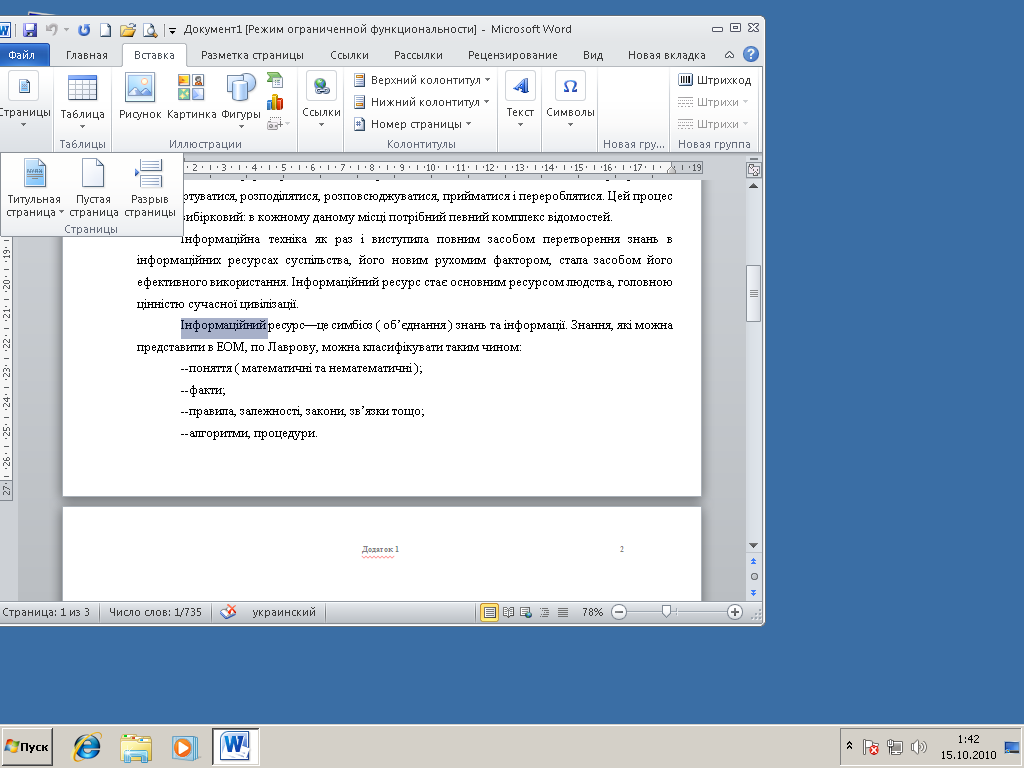
Task: Click the scroll down arrow
Action: point(754,545)
